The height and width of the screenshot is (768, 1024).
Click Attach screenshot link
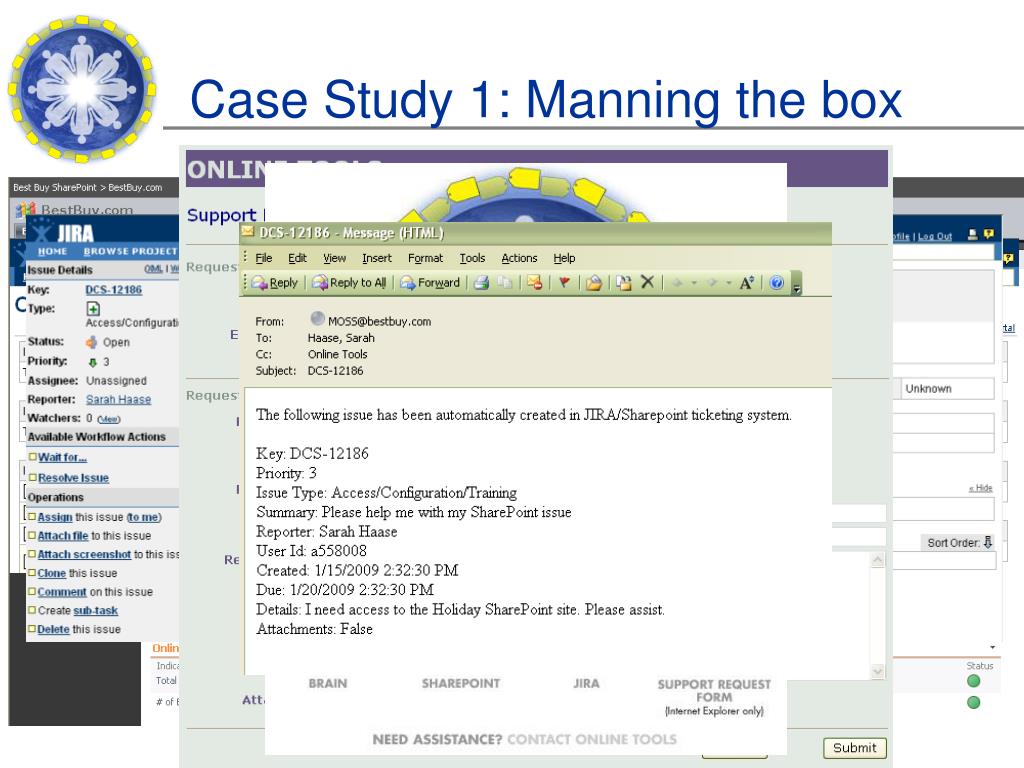click(x=84, y=554)
